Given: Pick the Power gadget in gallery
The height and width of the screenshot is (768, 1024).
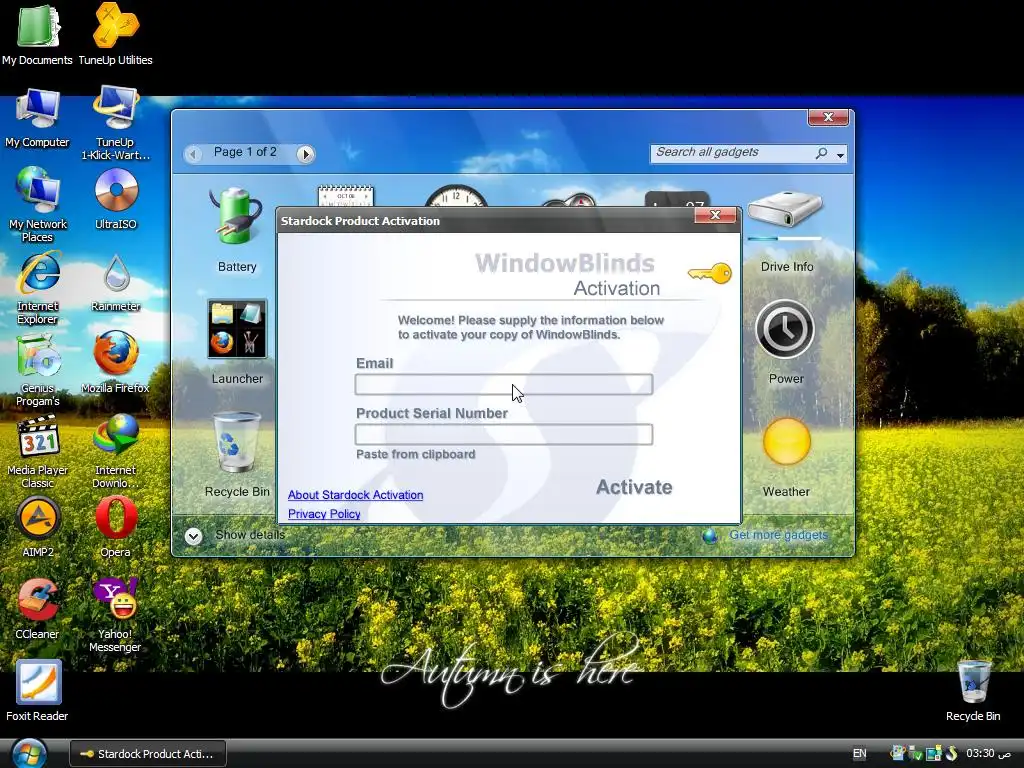Looking at the screenshot, I should click(786, 342).
